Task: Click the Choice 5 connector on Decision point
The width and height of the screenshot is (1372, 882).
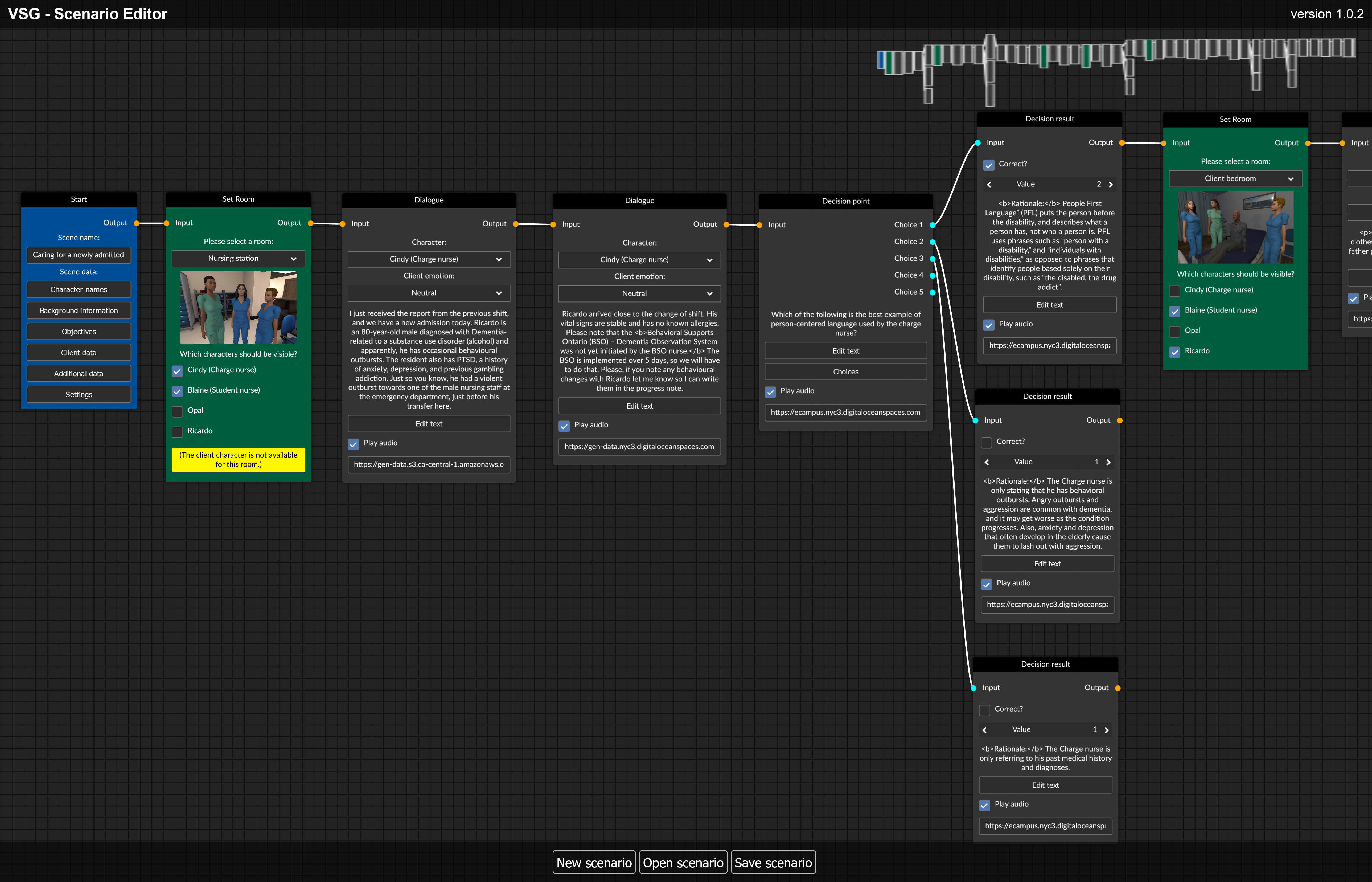Action: pyautogui.click(x=933, y=292)
